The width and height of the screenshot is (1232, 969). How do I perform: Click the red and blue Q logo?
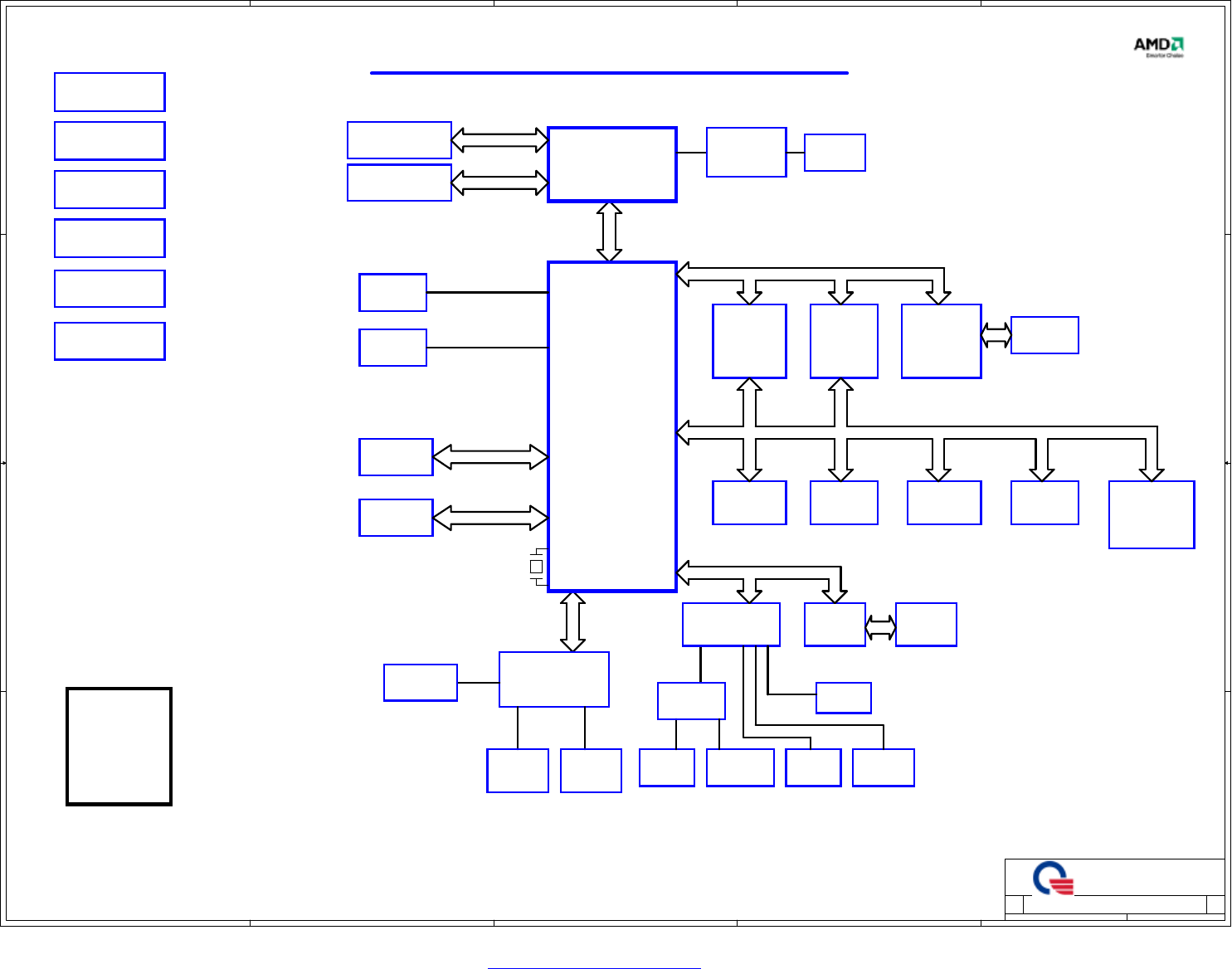1054,879
